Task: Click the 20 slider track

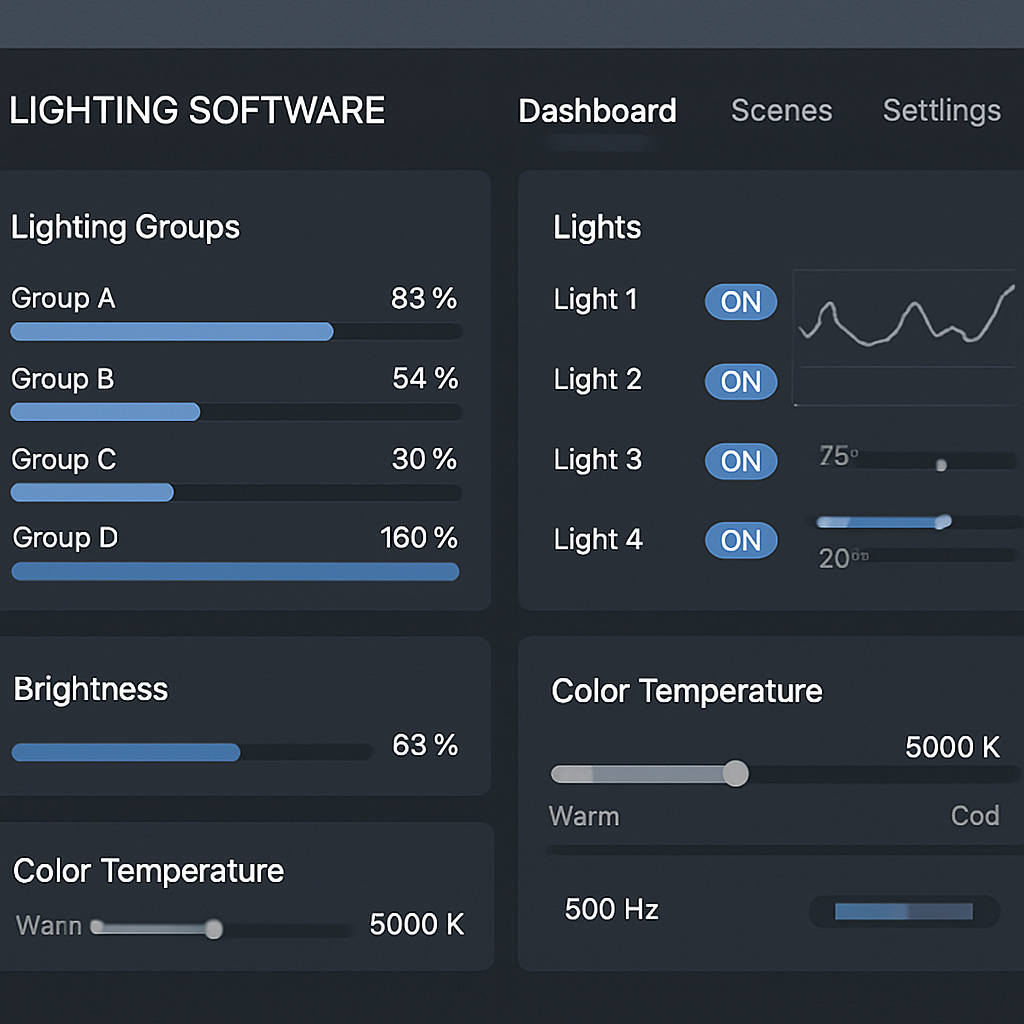Action: [920, 558]
